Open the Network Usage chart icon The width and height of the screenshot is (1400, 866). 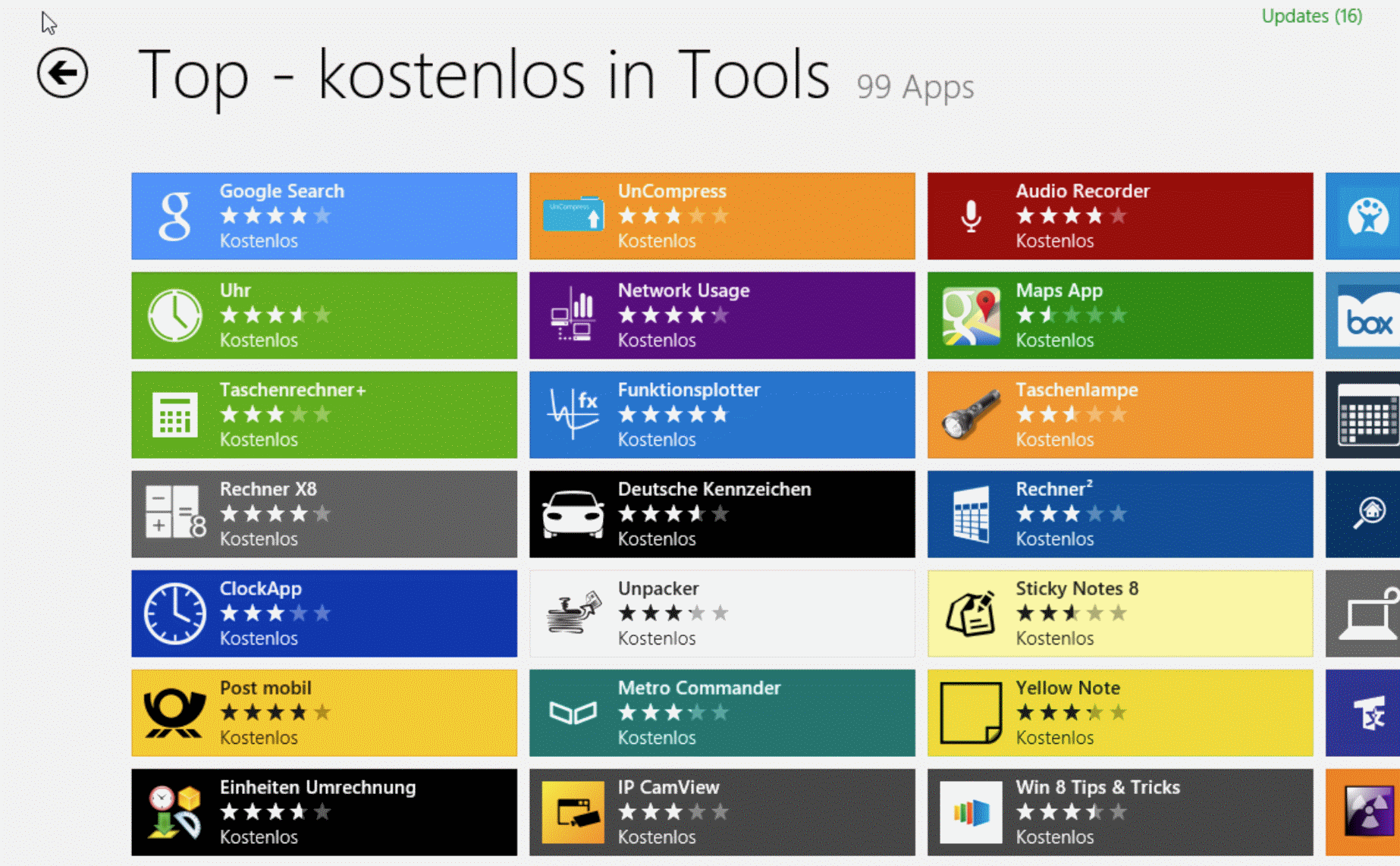pos(573,315)
